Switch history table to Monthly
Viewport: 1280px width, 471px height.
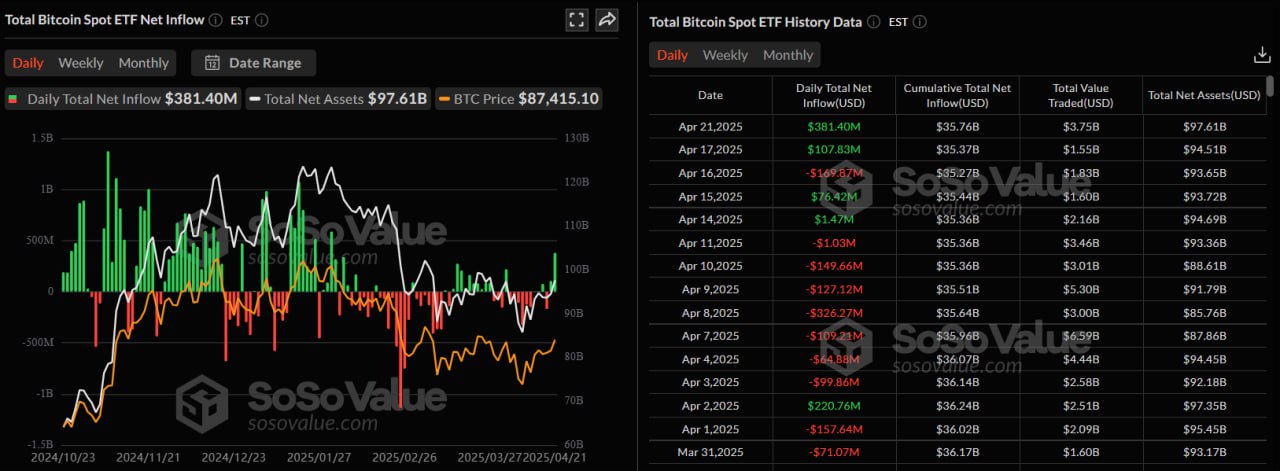tap(788, 55)
